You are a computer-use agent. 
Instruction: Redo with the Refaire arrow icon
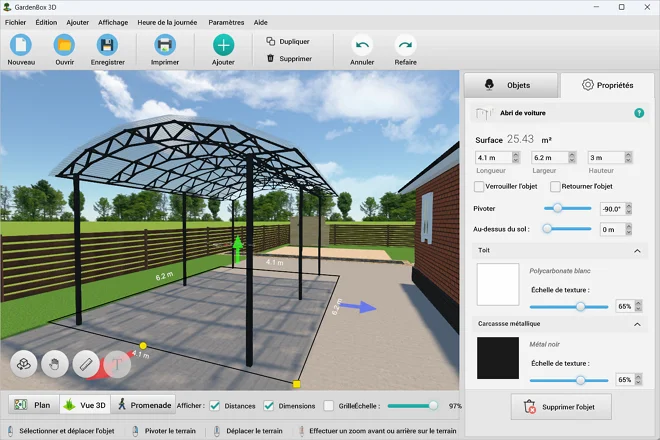[405, 45]
